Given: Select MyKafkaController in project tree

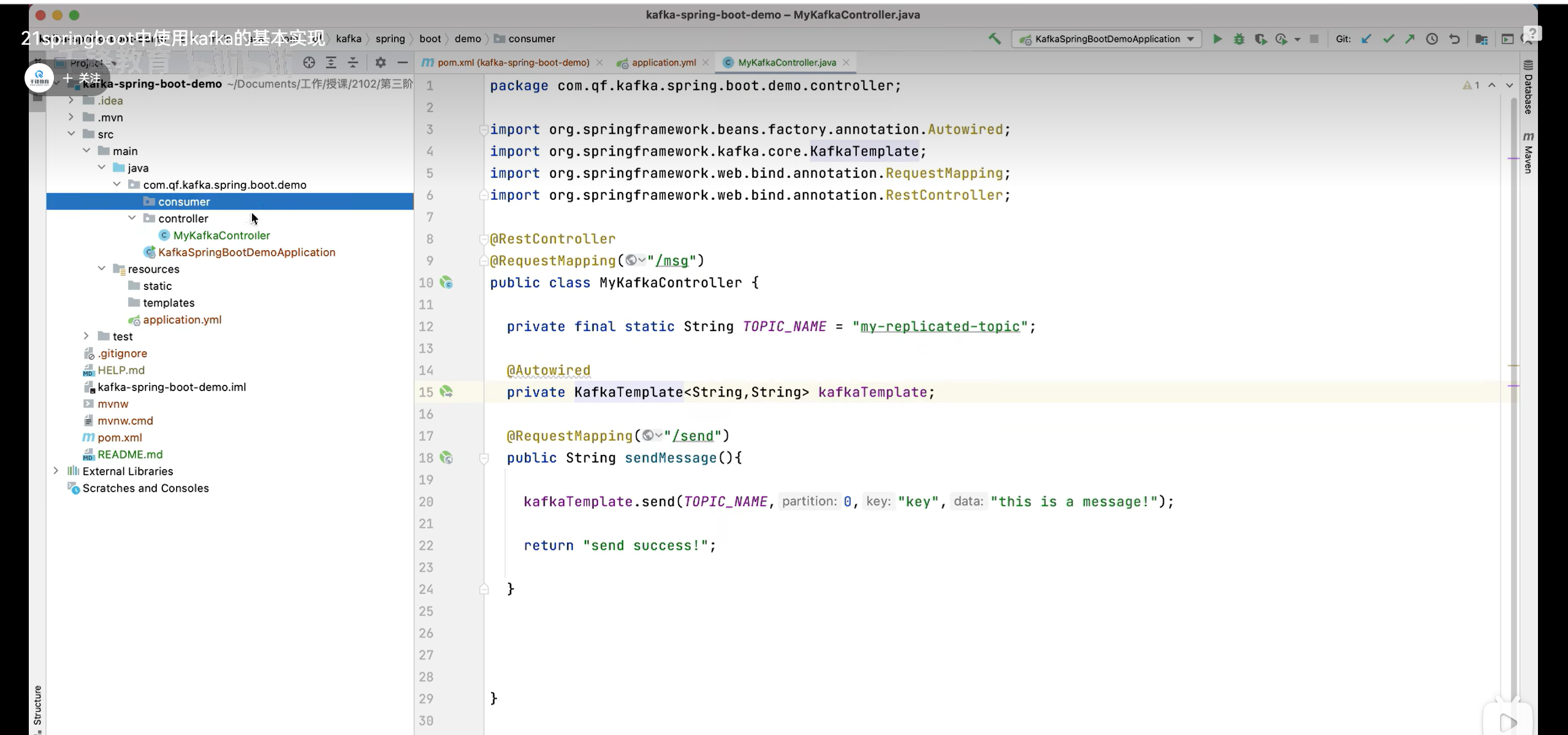Looking at the screenshot, I should tap(221, 235).
